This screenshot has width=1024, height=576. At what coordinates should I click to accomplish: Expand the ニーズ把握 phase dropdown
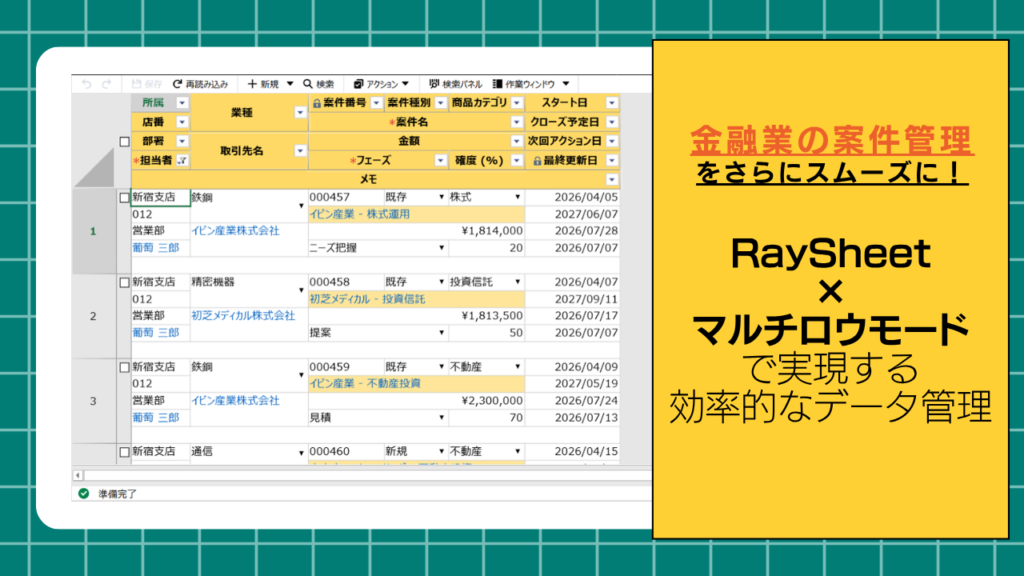pyautogui.click(x=441, y=248)
